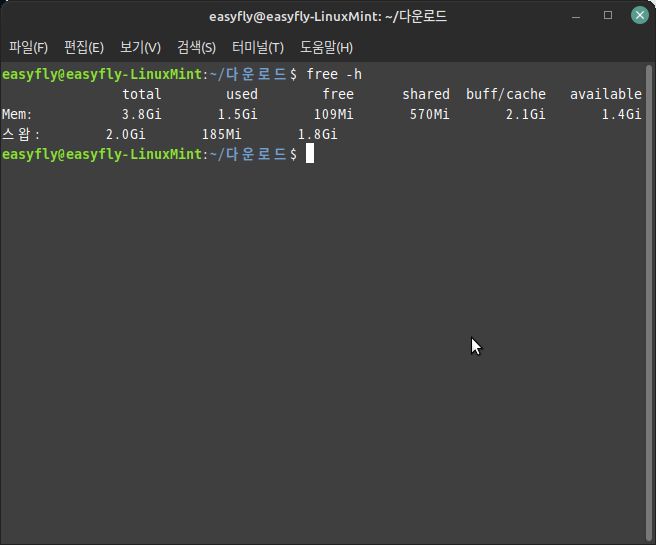Image resolution: width=656 pixels, height=545 pixels.
Task: Minimize the terminal window
Action: point(576,17)
